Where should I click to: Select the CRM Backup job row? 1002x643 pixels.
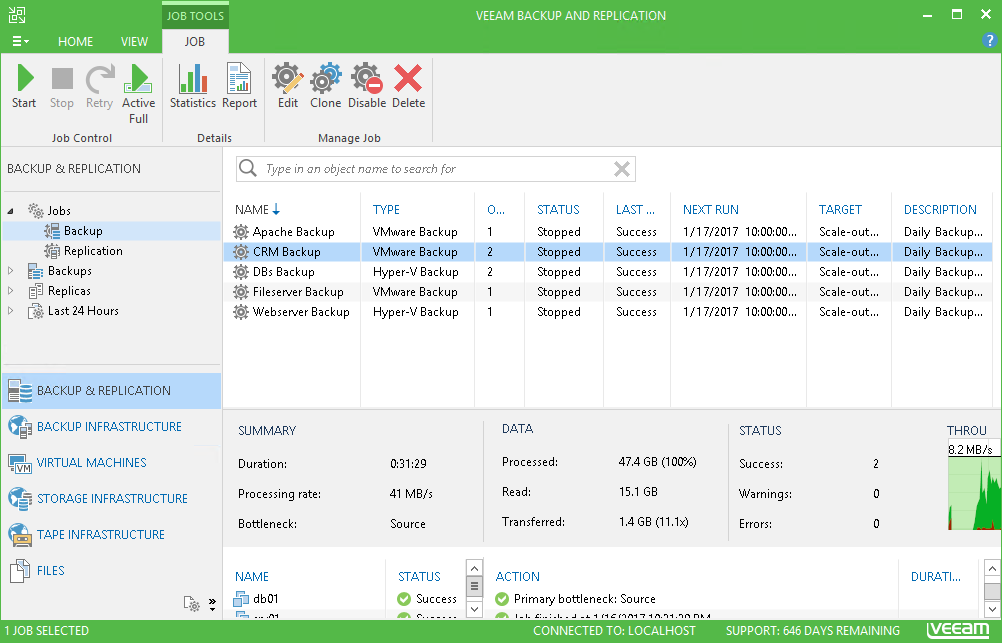pos(607,252)
